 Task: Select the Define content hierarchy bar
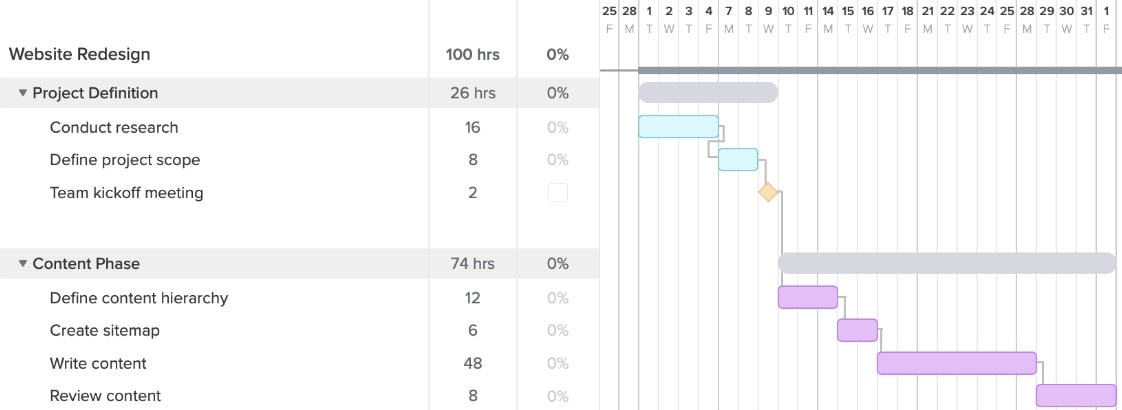click(x=808, y=297)
